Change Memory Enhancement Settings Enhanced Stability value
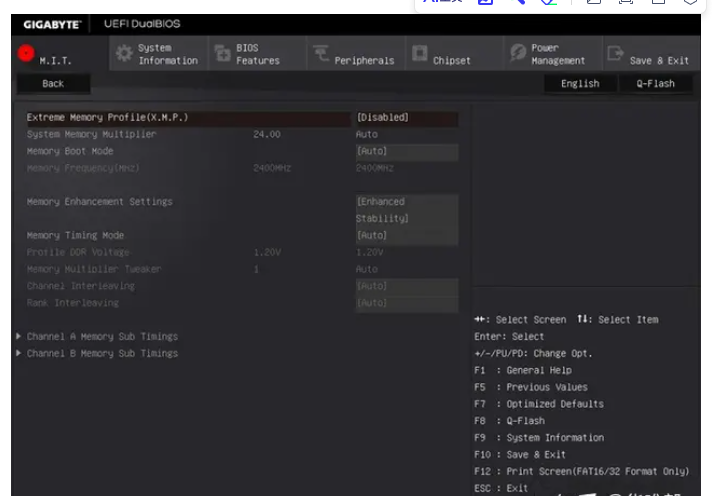This screenshot has height=496, width=722. [405, 210]
